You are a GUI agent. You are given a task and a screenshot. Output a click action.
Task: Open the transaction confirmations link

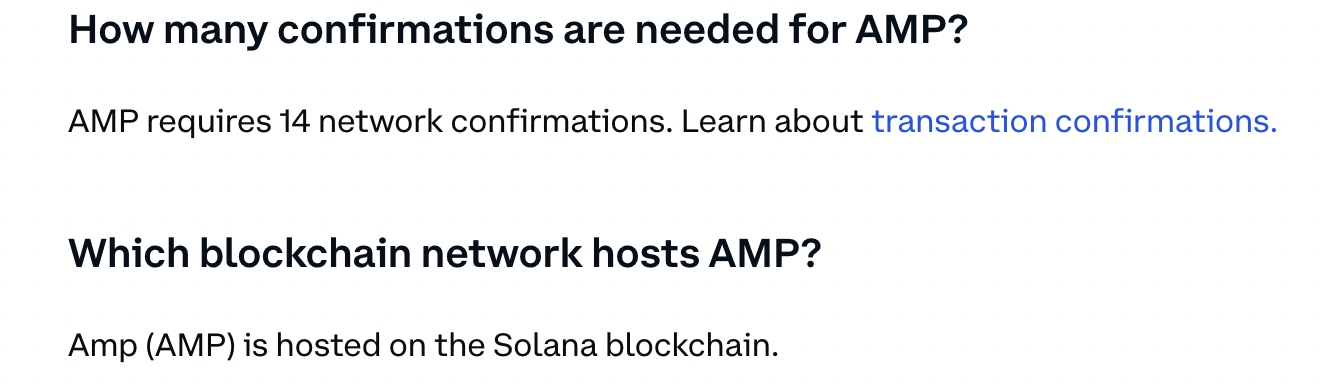click(x=1074, y=122)
